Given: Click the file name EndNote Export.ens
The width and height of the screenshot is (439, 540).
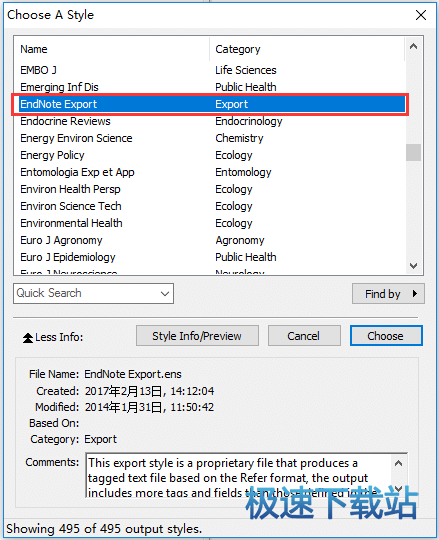Looking at the screenshot, I should [133, 374].
